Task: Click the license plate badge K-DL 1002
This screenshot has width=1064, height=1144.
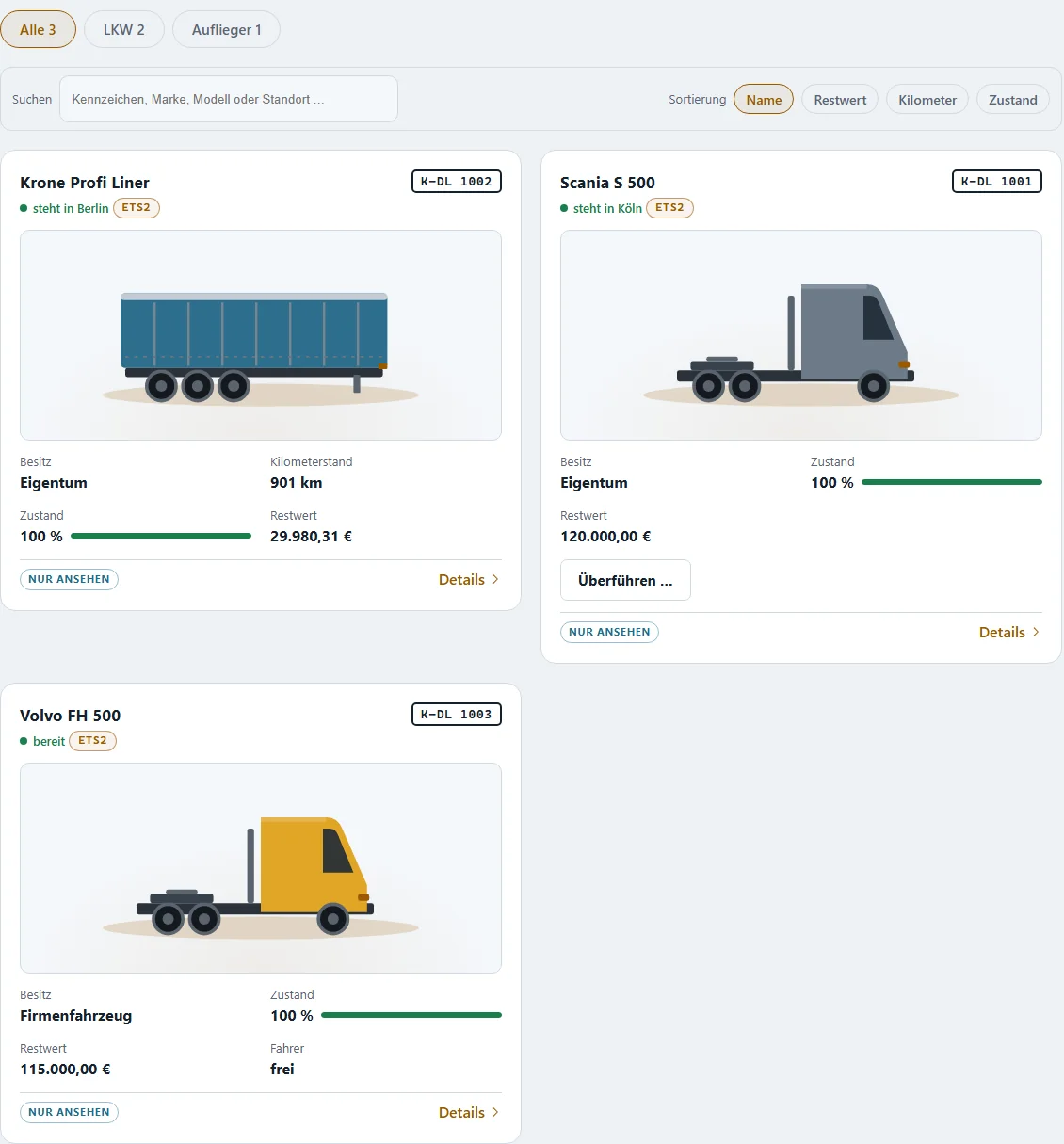Action: (x=457, y=181)
